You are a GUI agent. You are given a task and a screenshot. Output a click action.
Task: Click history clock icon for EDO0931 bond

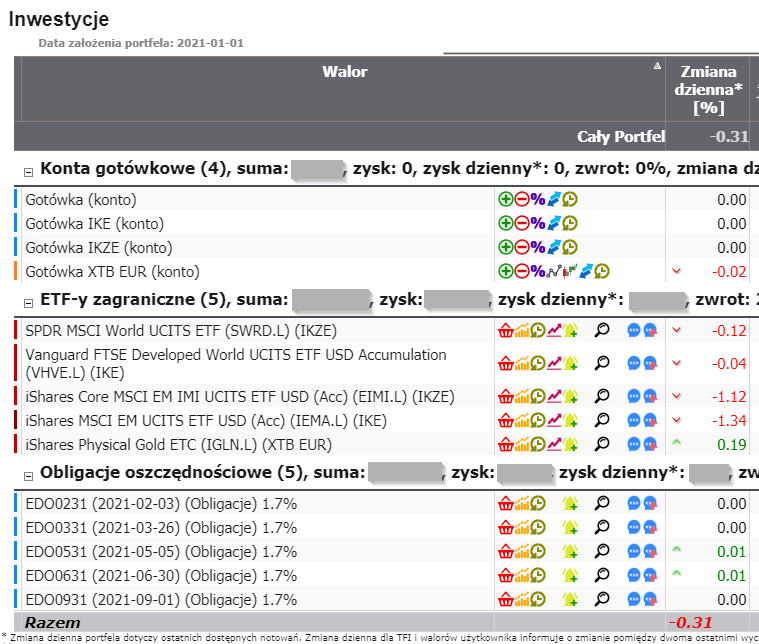[538, 599]
